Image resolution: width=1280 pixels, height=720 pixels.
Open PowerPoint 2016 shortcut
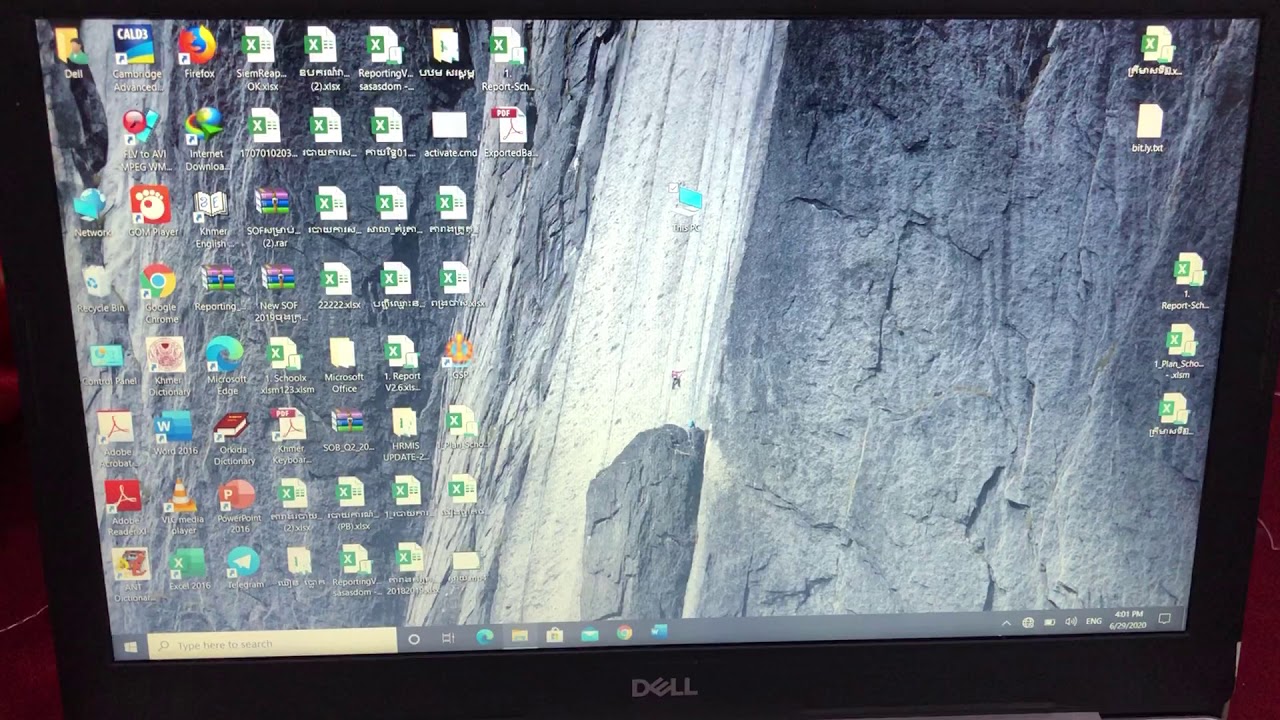click(x=238, y=506)
